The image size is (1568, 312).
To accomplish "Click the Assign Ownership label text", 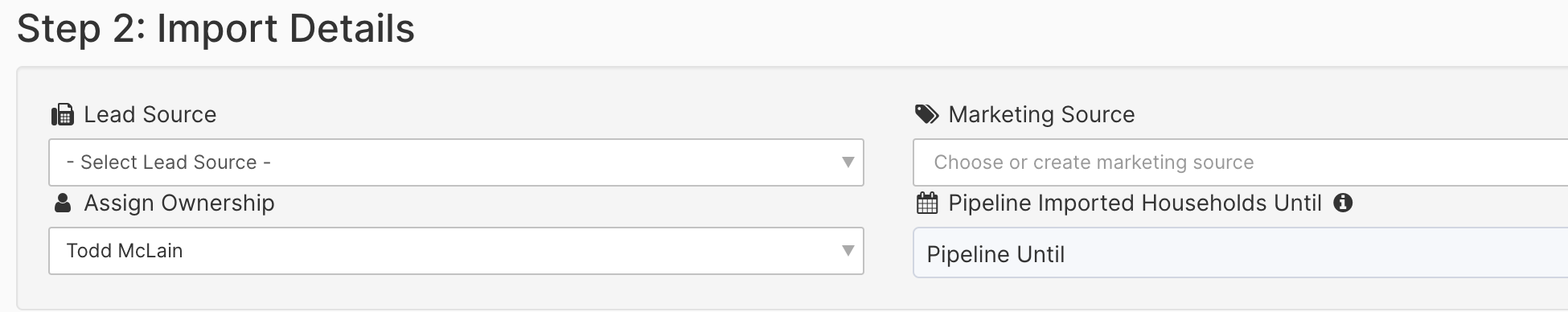I will point(179,203).
